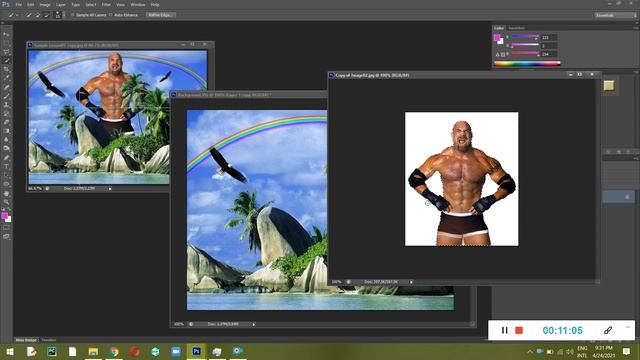Open the Essentials workspace dropdown
The height and width of the screenshot is (360, 640).
(x=616, y=15)
